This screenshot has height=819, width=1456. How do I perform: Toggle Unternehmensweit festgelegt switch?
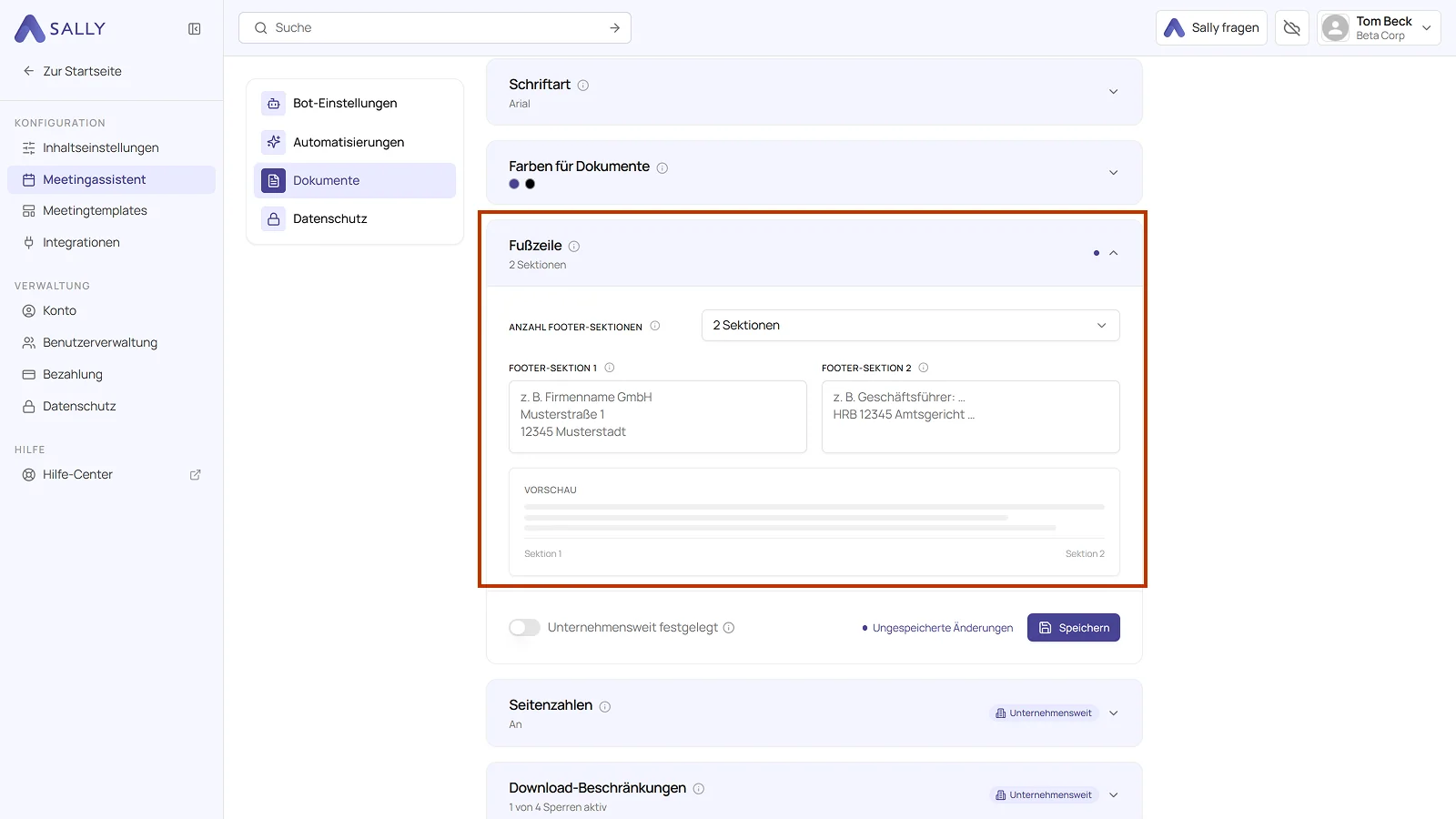[524, 628]
